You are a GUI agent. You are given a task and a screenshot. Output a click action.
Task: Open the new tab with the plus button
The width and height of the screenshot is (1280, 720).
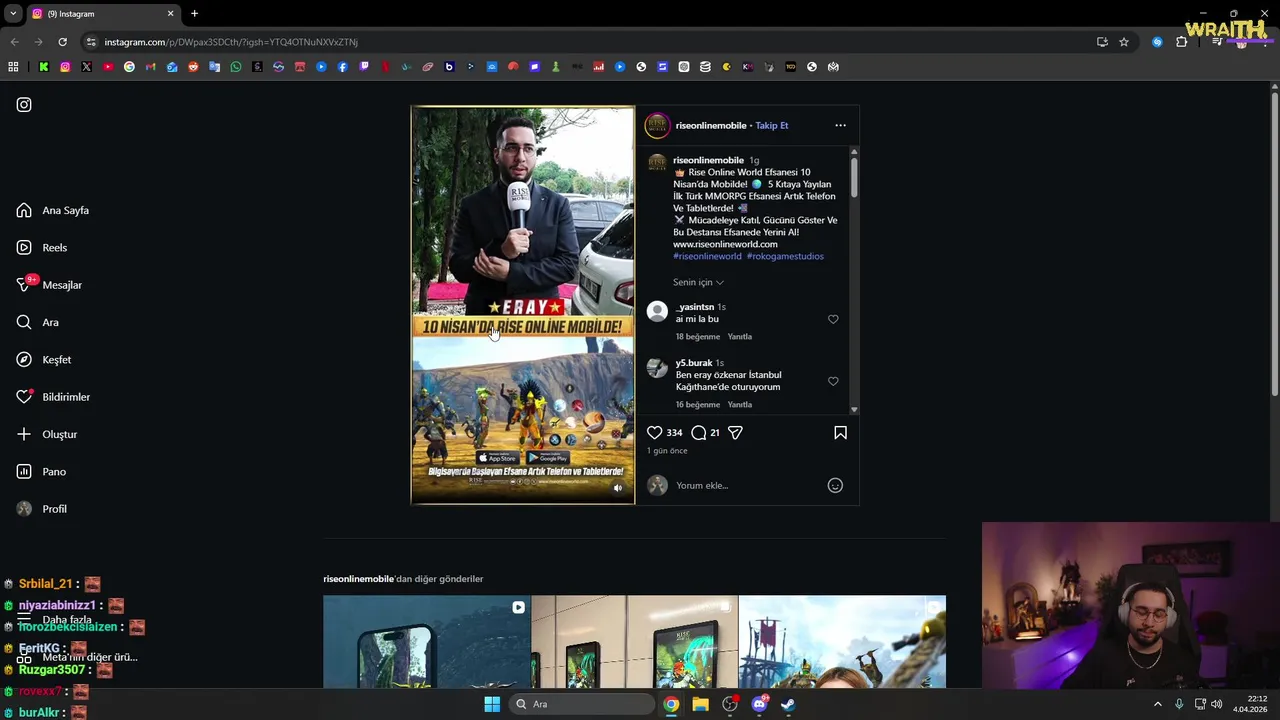tap(194, 14)
